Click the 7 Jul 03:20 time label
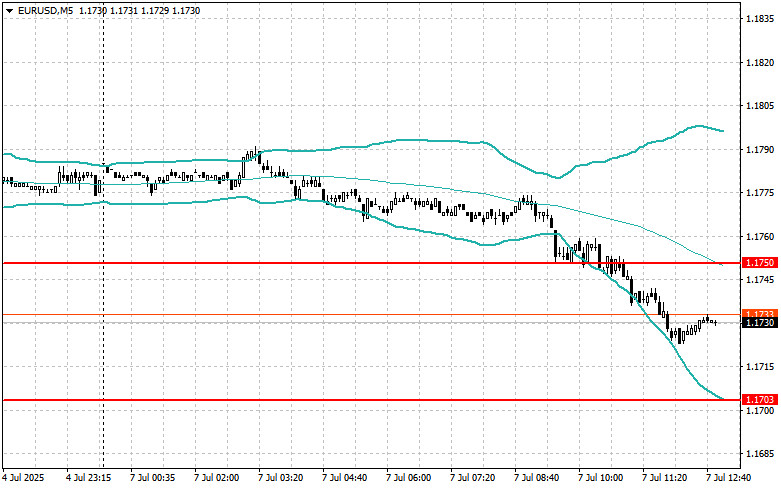781x489 pixels. (x=281, y=478)
